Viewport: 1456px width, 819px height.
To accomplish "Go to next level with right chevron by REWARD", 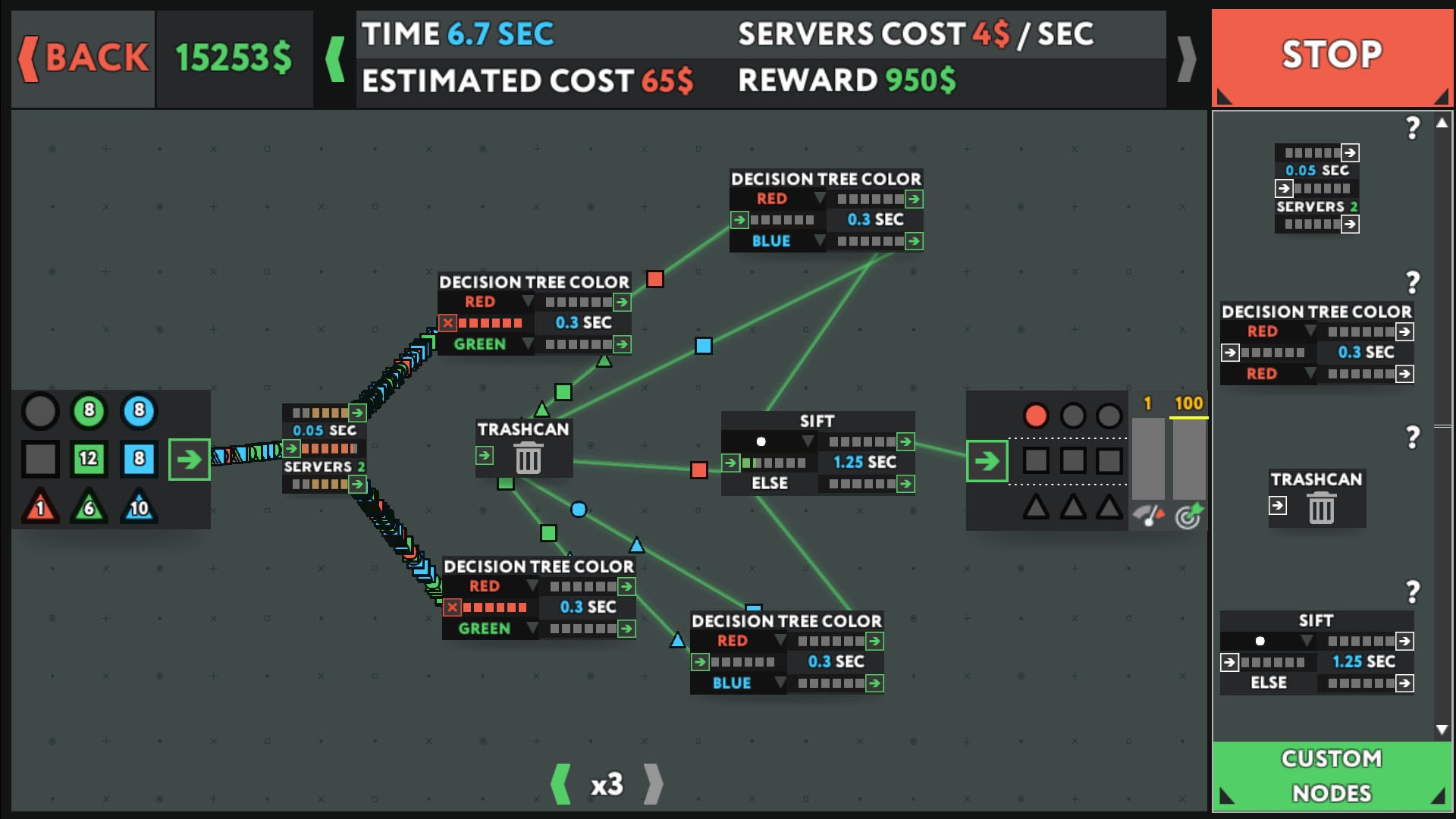I will 1187,58.
